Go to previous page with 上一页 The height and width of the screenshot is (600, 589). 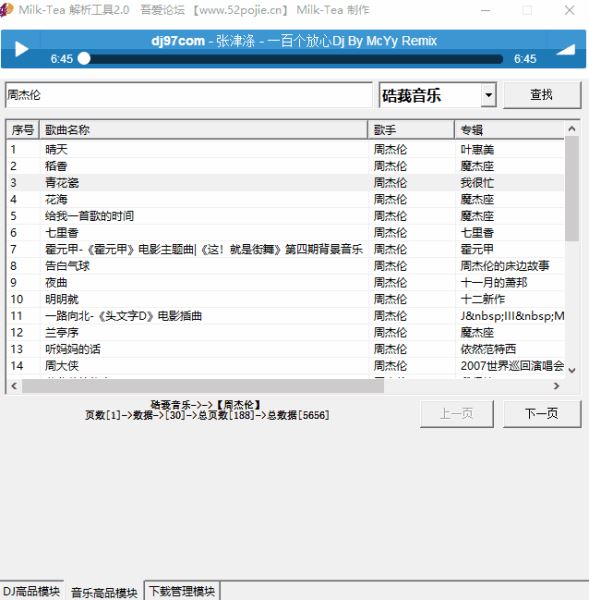coord(457,414)
